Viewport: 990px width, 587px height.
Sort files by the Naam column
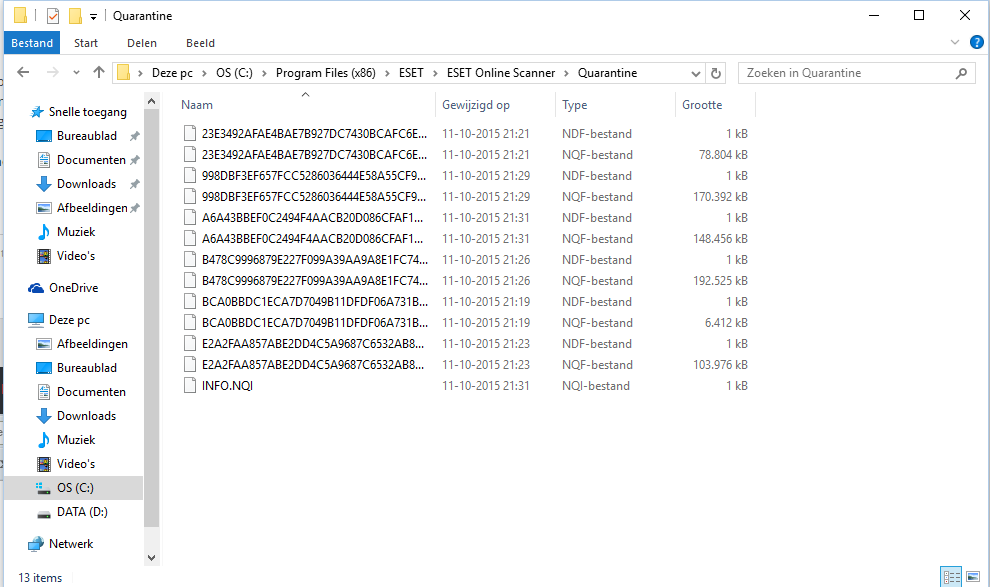pyautogui.click(x=197, y=105)
